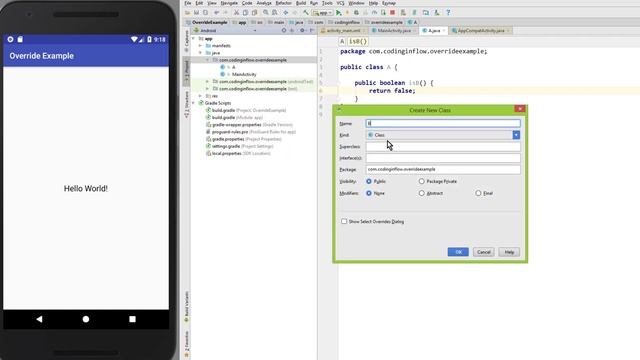Open the Structure side tool window
The image size is (640, 360).
tap(187, 105)
